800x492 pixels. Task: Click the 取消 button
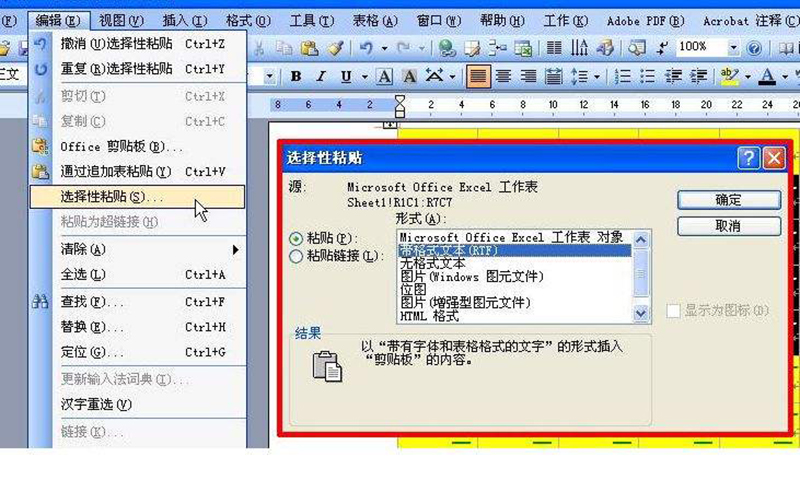(729, 226)
